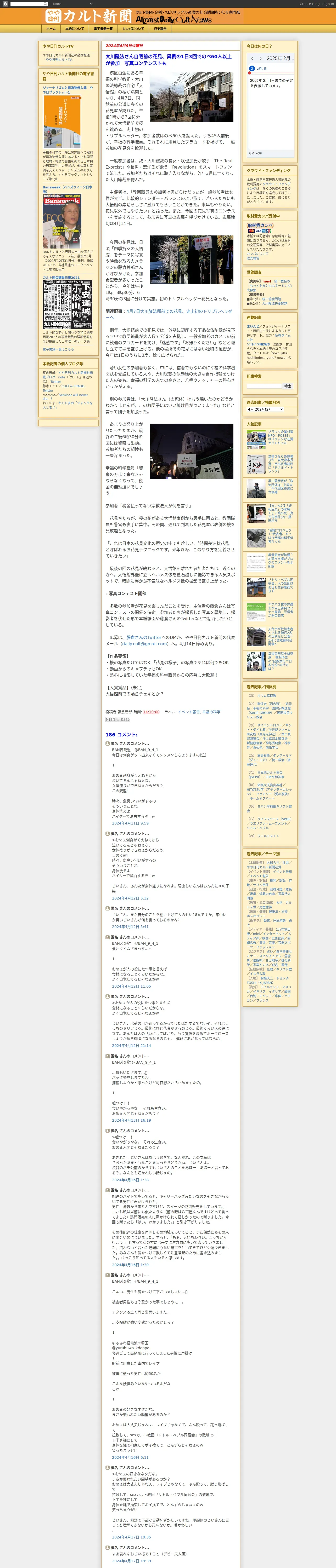Click Sign In link in navbar
Viewport: 336px width, 1568px height.
pos(328,4)
